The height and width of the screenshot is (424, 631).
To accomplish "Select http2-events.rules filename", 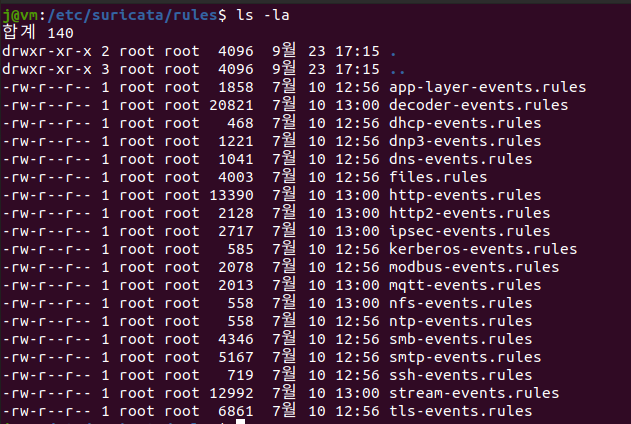I will 469,213.
